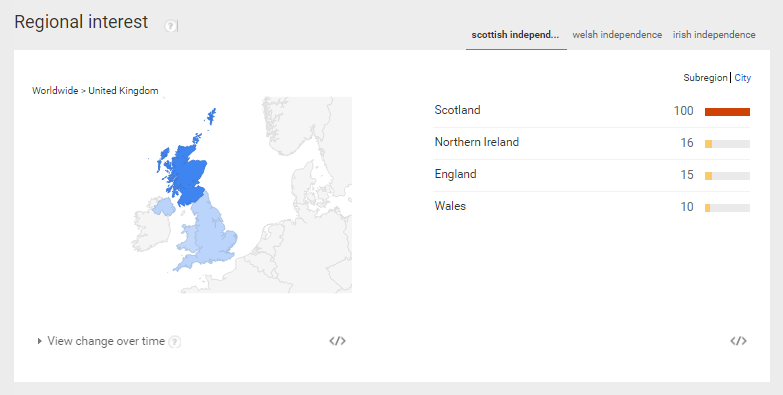The image size is (783, 395).
Task: Click Worldwide in the map breadcrumb
Action: (x=55, y=90)
